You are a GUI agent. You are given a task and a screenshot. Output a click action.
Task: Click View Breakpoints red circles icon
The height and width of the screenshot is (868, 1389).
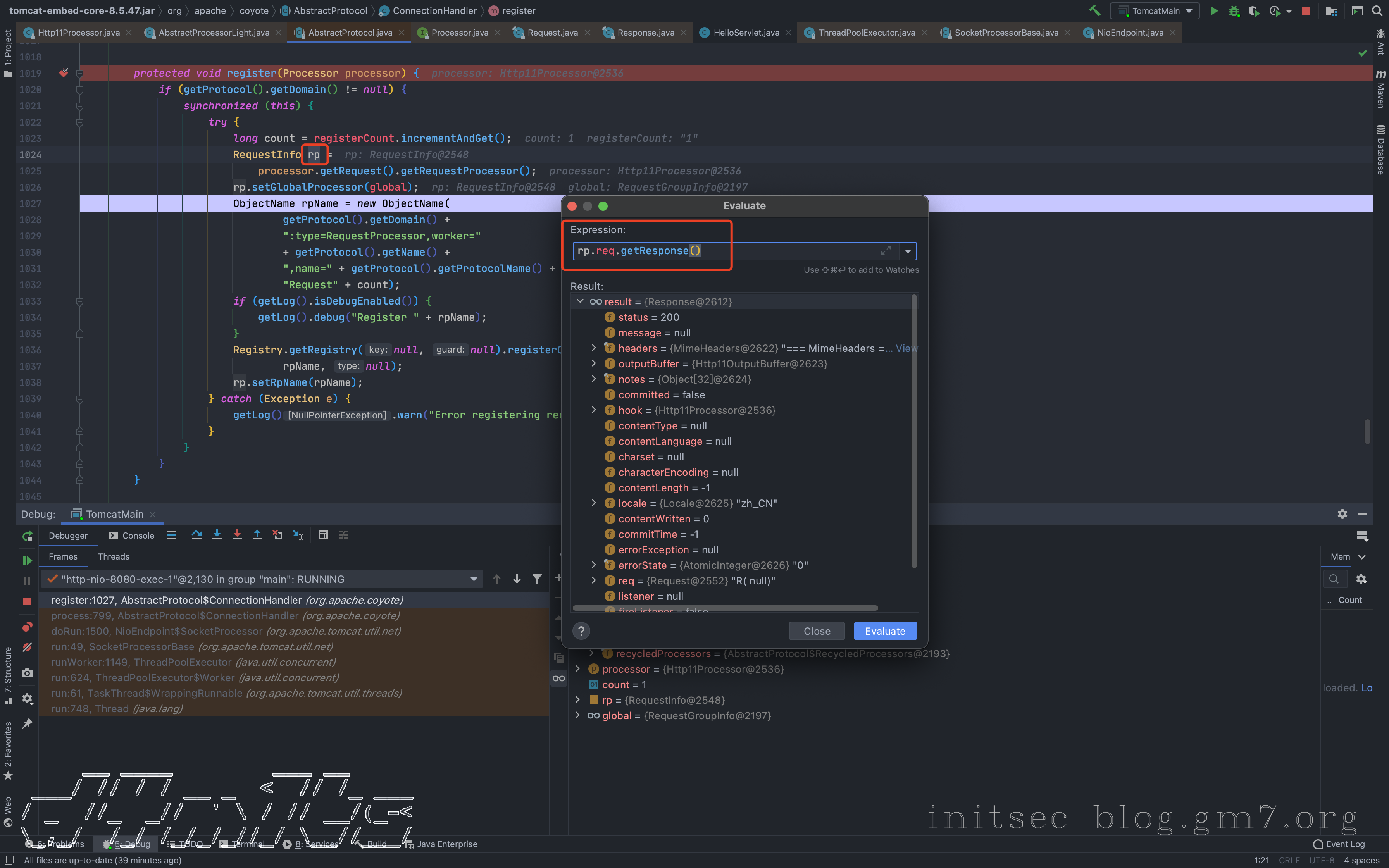27,626
